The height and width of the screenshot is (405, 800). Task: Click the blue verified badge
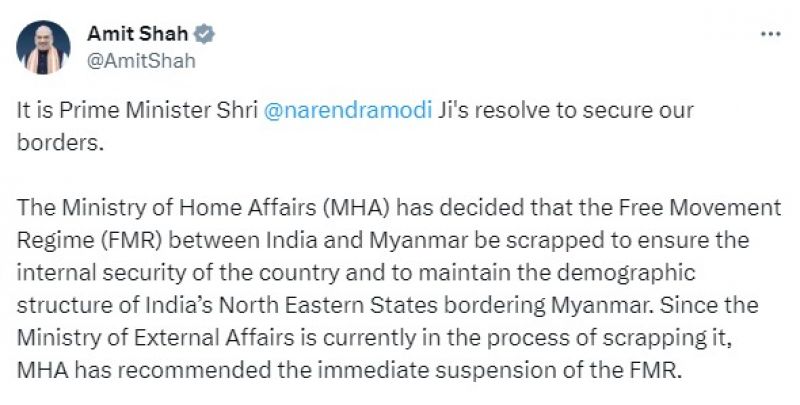point(205,34)
